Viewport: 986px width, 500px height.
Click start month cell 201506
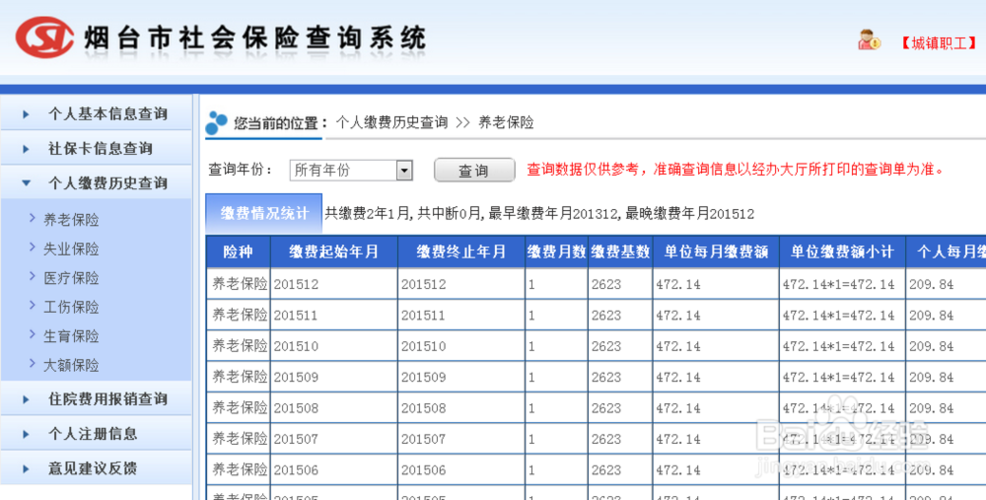(x=334, y=470)
